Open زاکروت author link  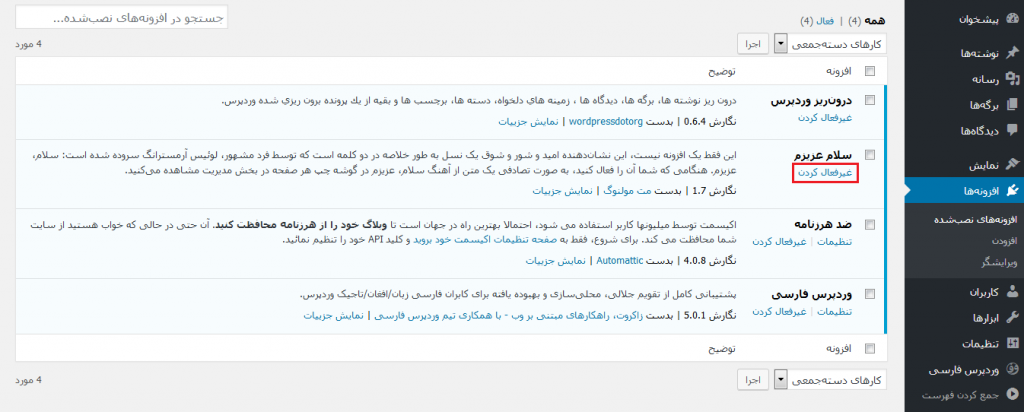[510, 316]
